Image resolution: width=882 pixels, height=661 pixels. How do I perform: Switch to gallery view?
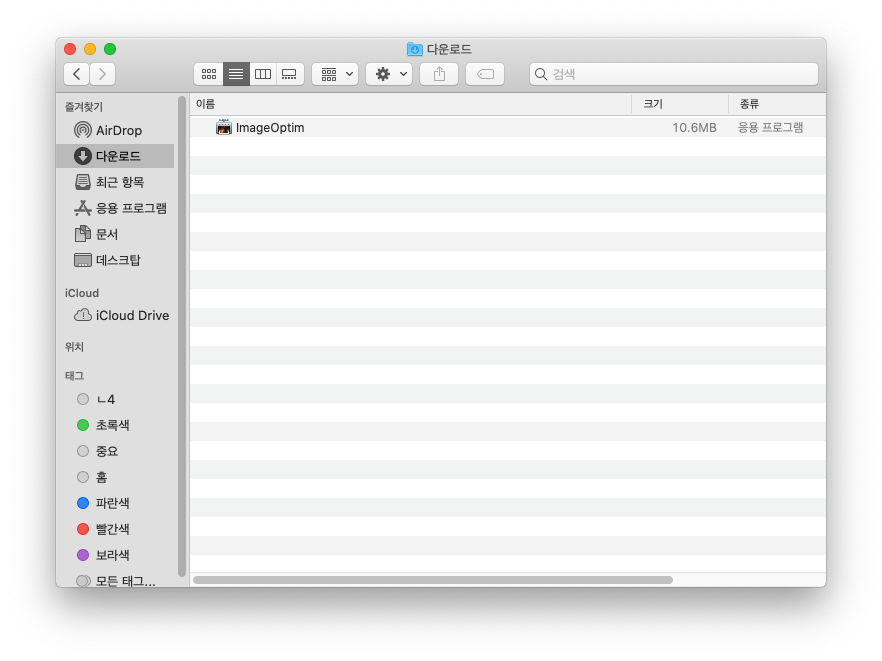pyautogui.click(x=290, y=74)
